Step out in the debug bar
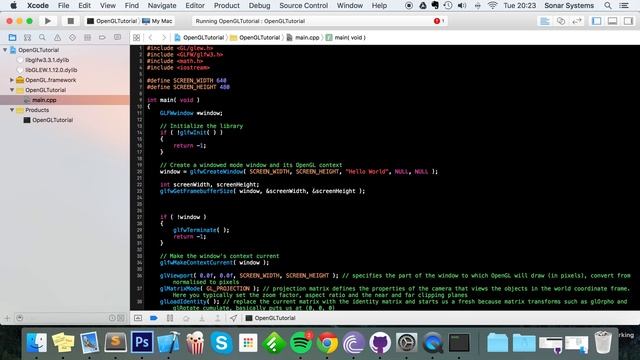Screen dimensions: 640x360 point(218,318)
